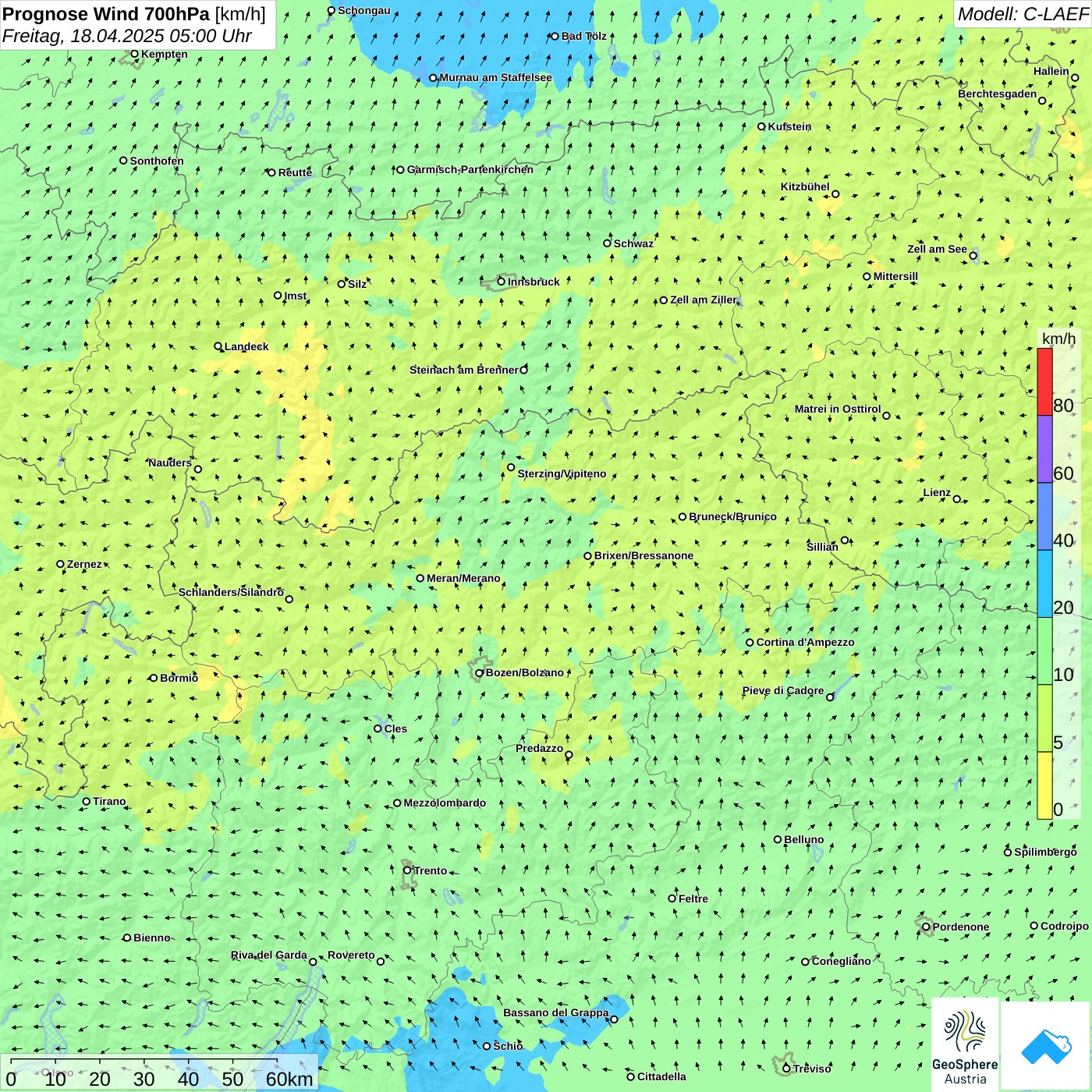Click the 'Sterzing/Vipiteno' label

coord(562,473)
